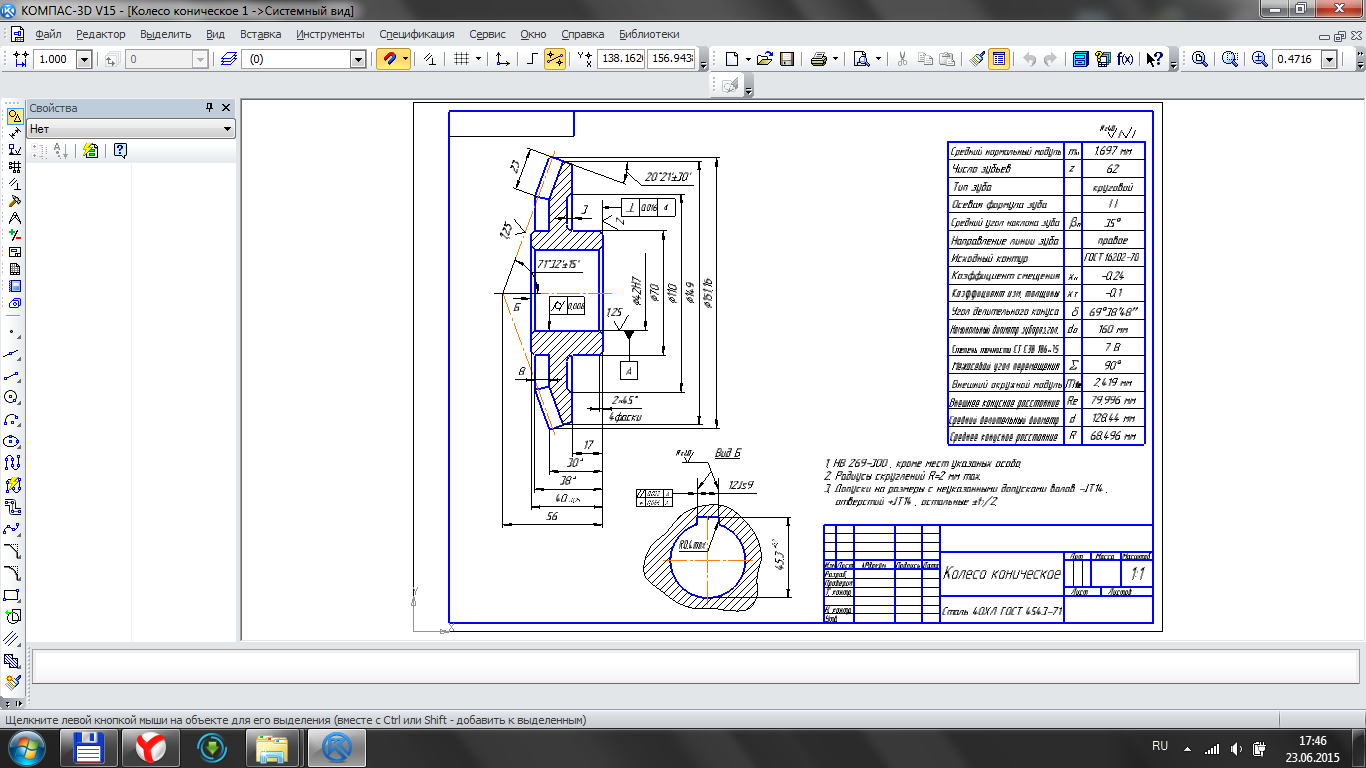Toggle the snap magnet button
Screen dimensions: 1366x768
[x=388, y=59]
